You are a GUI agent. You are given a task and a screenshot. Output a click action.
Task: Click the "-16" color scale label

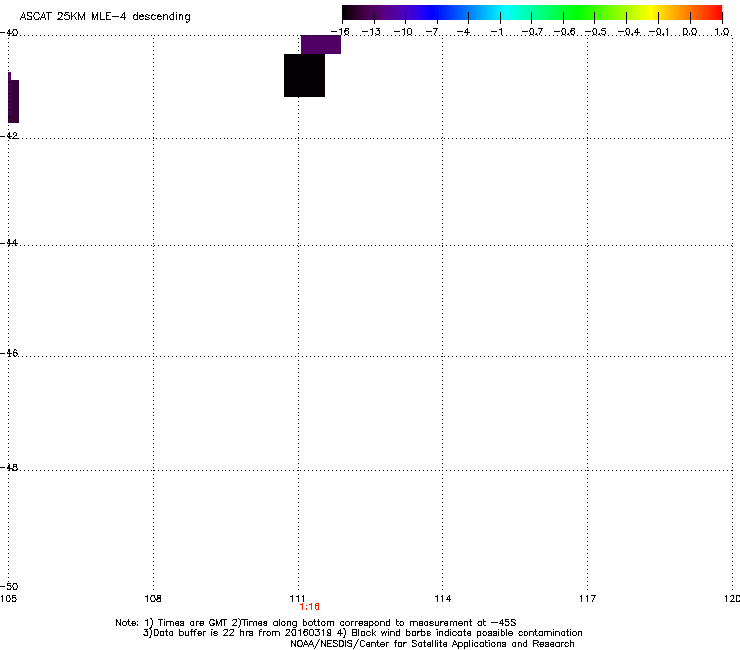(x=340, y=32)
